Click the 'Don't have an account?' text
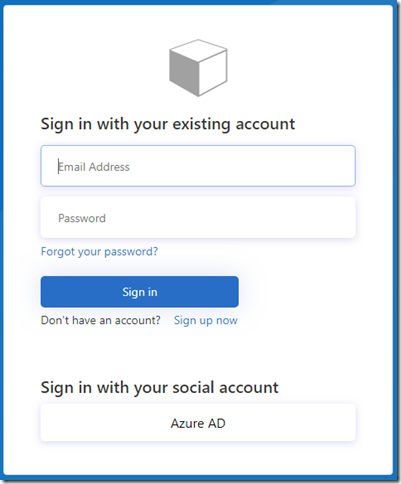 101,320
